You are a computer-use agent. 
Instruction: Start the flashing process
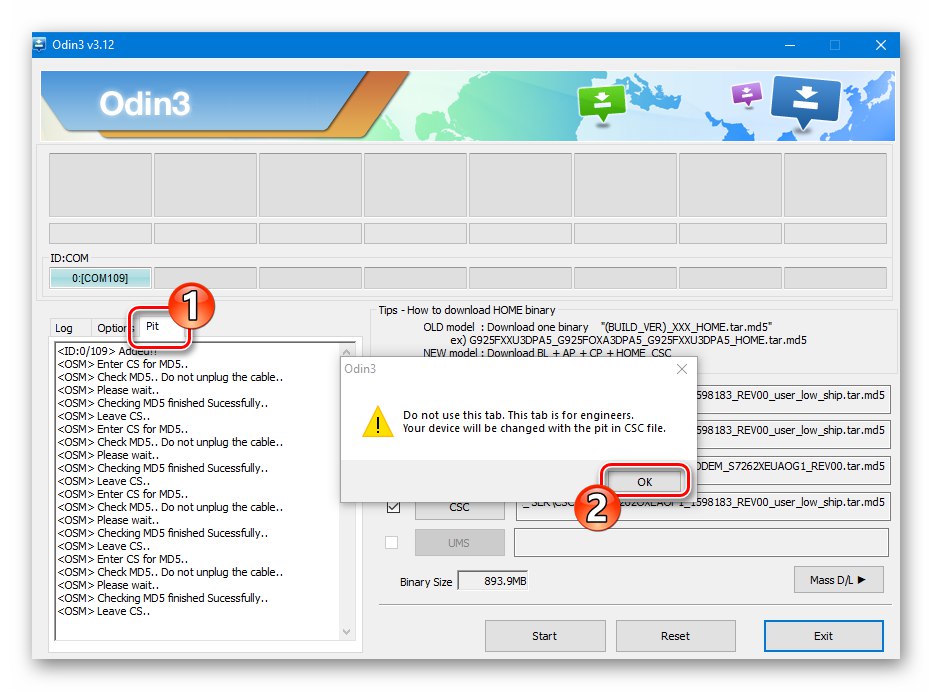(544, 636)
